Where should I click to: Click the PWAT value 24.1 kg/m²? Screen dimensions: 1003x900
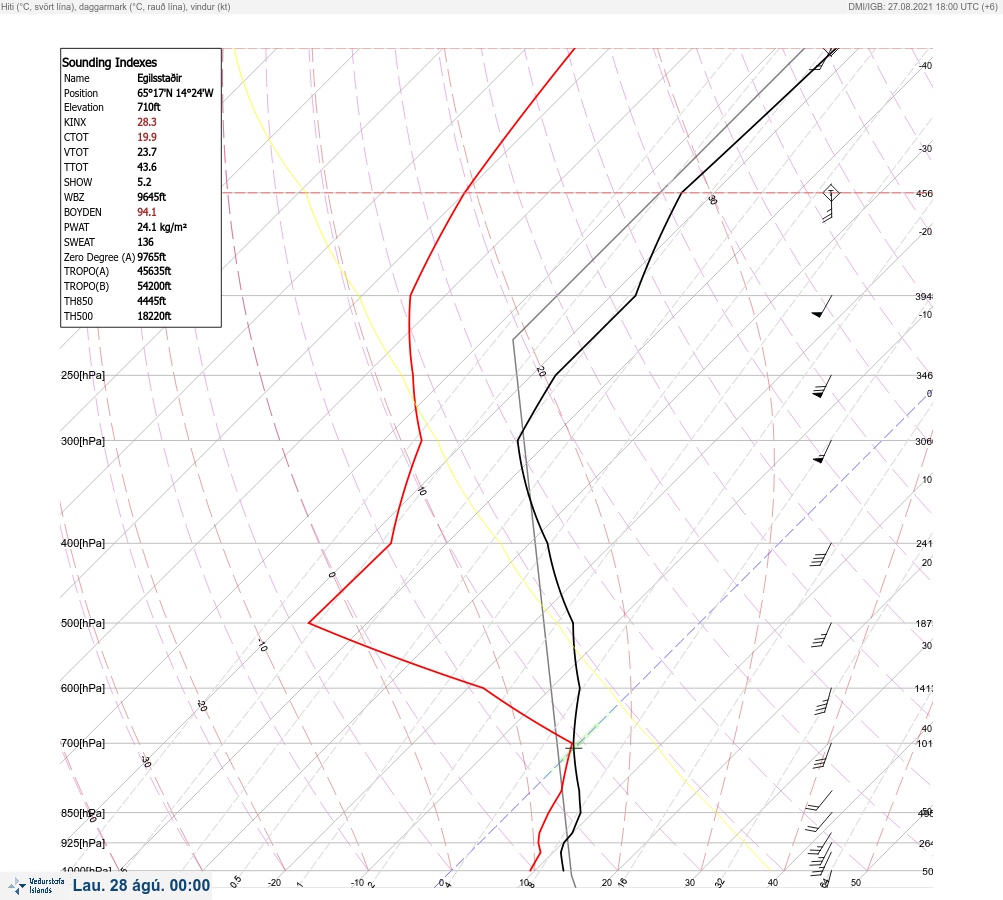(162, 227)
